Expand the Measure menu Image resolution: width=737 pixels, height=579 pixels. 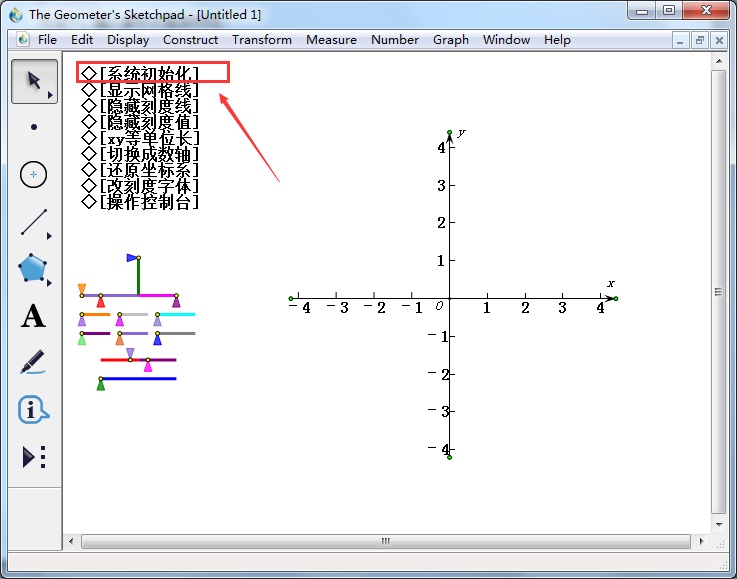pos(331,40)
